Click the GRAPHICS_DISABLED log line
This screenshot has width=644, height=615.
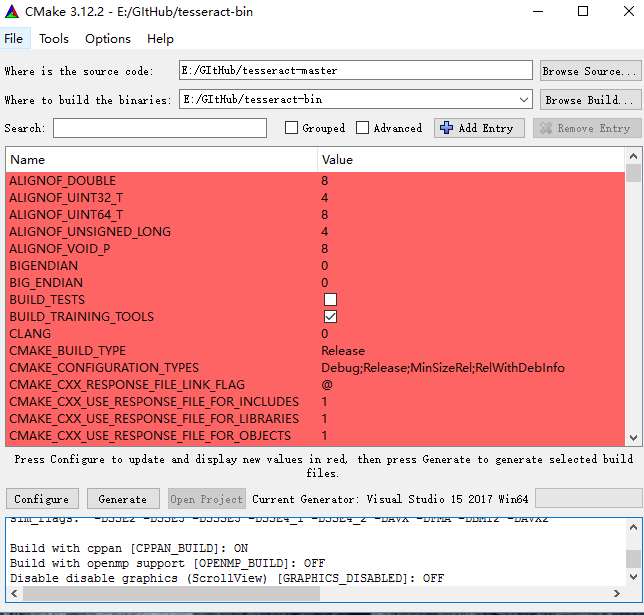(227, 578)
